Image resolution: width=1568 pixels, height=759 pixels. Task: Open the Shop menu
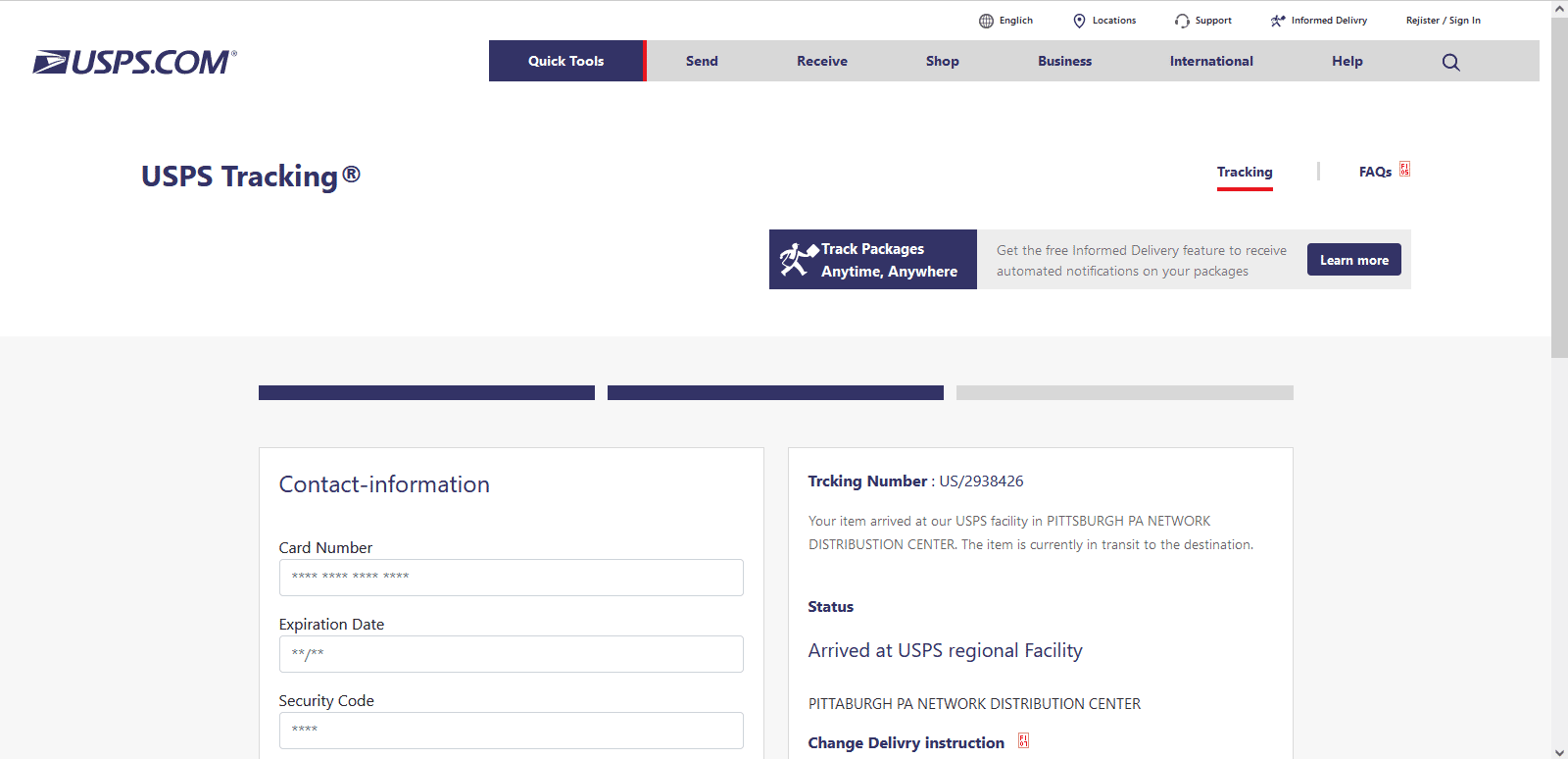(943, 61)
